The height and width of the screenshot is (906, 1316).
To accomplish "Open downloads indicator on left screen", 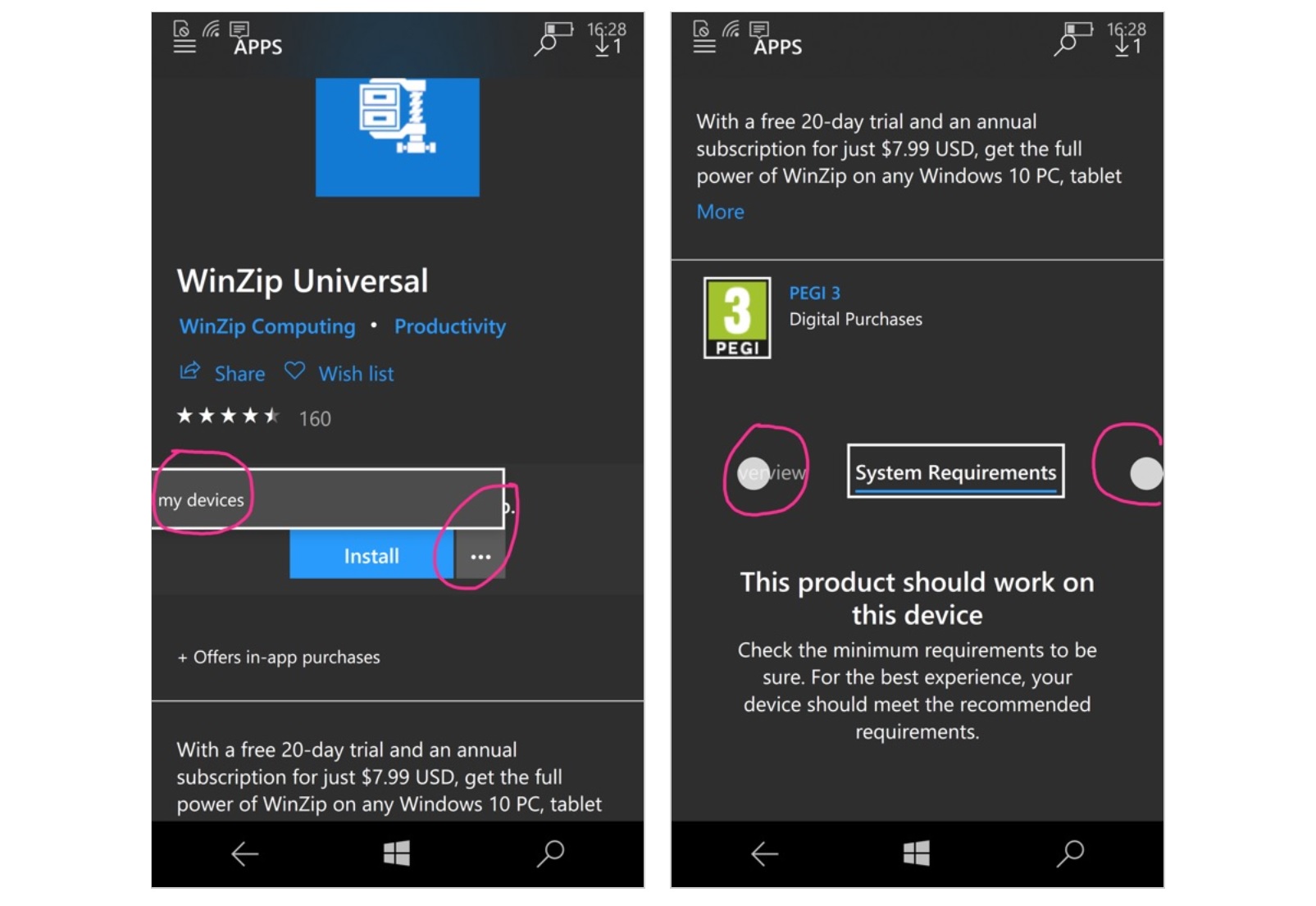I will coord(609,47).
